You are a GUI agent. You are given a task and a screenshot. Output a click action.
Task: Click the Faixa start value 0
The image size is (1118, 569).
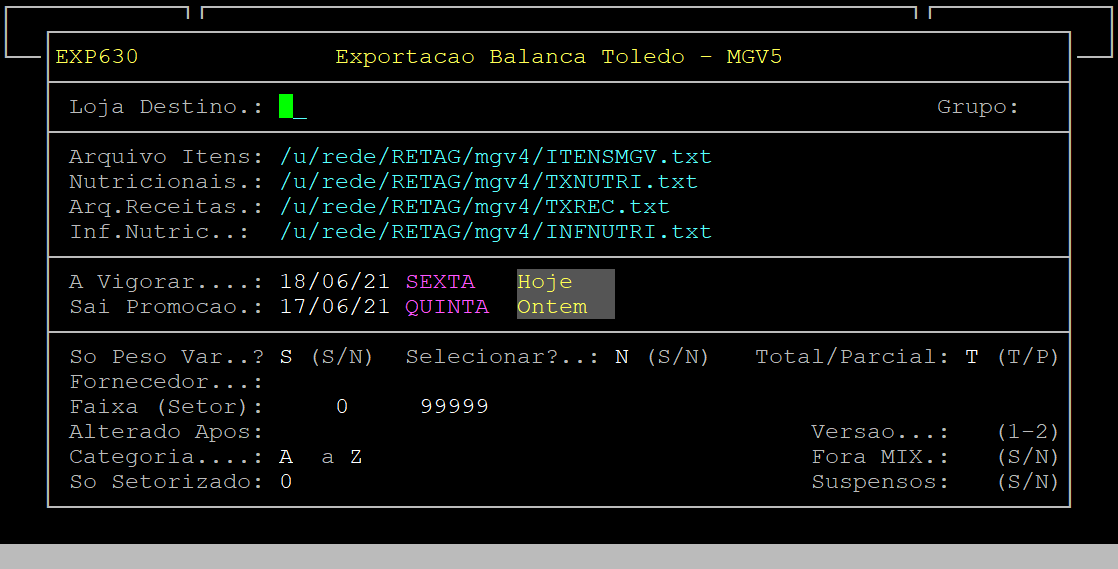click(342, 406)
